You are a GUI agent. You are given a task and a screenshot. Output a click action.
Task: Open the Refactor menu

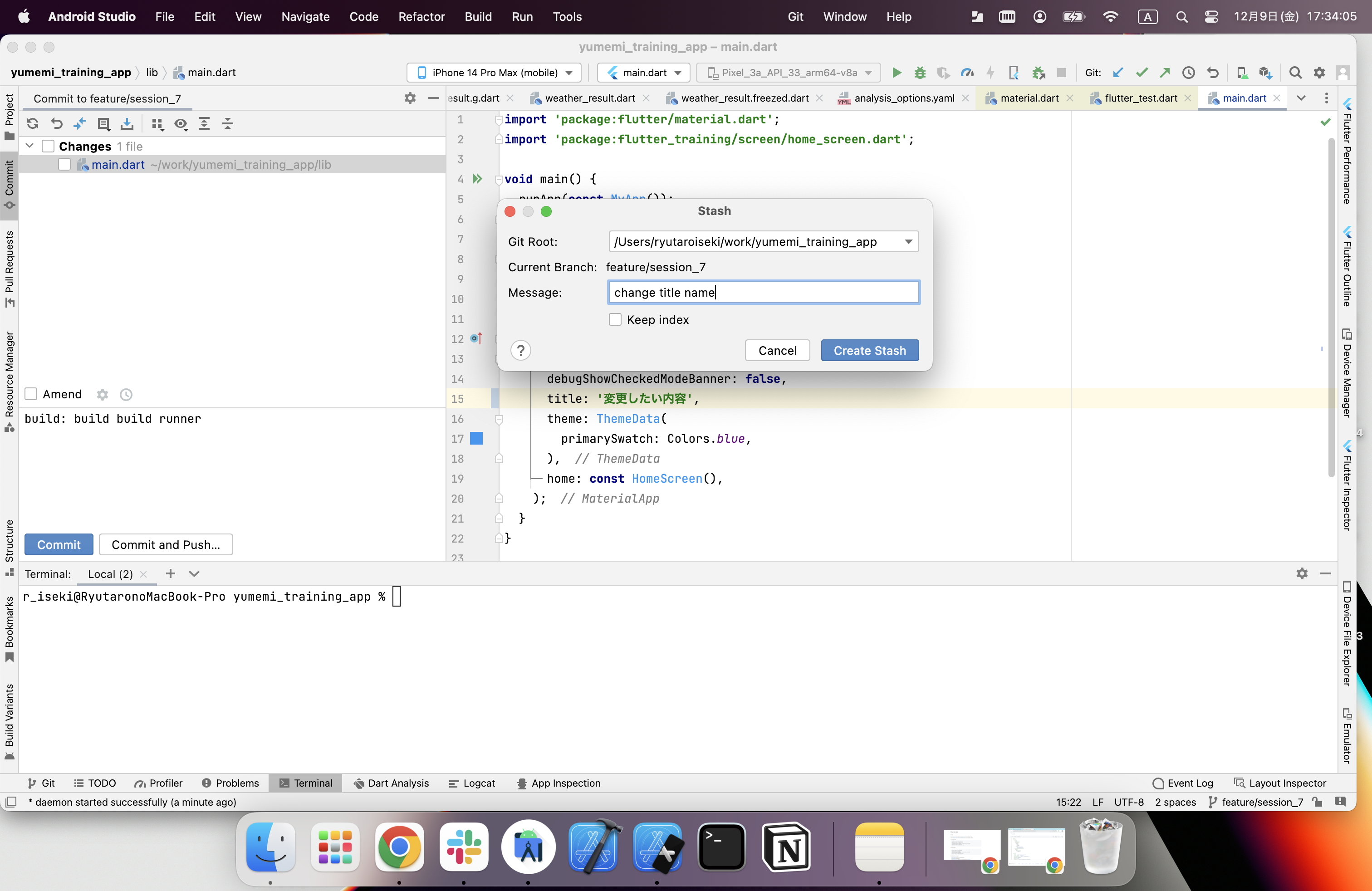coord(421,17)
